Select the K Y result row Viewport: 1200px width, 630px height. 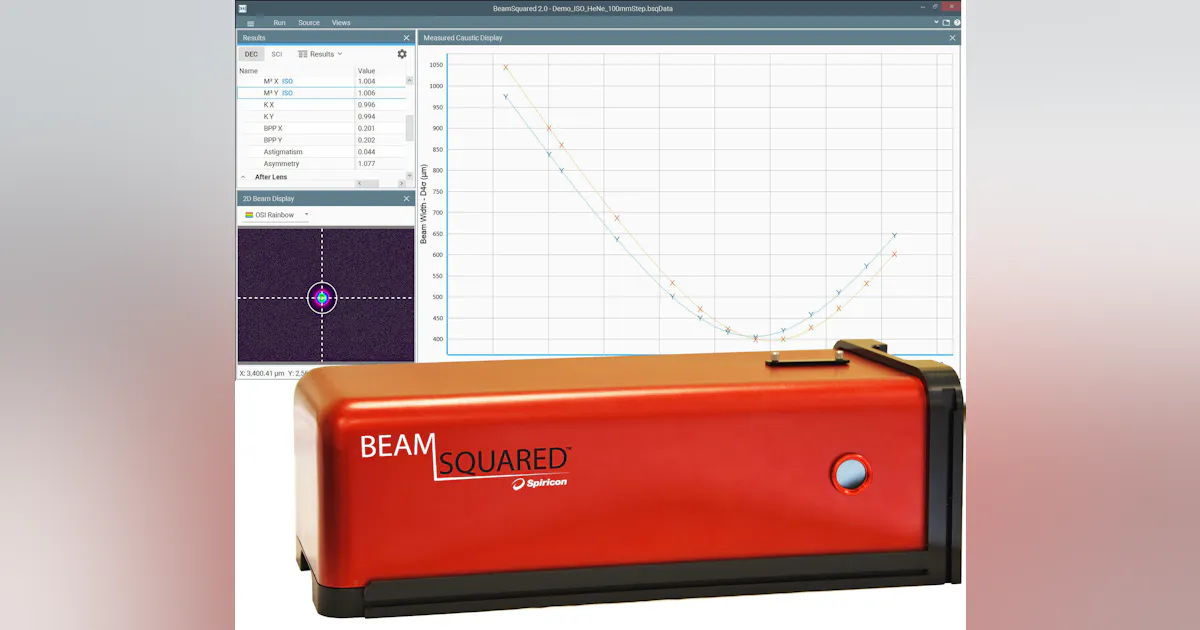click(321, 117)
